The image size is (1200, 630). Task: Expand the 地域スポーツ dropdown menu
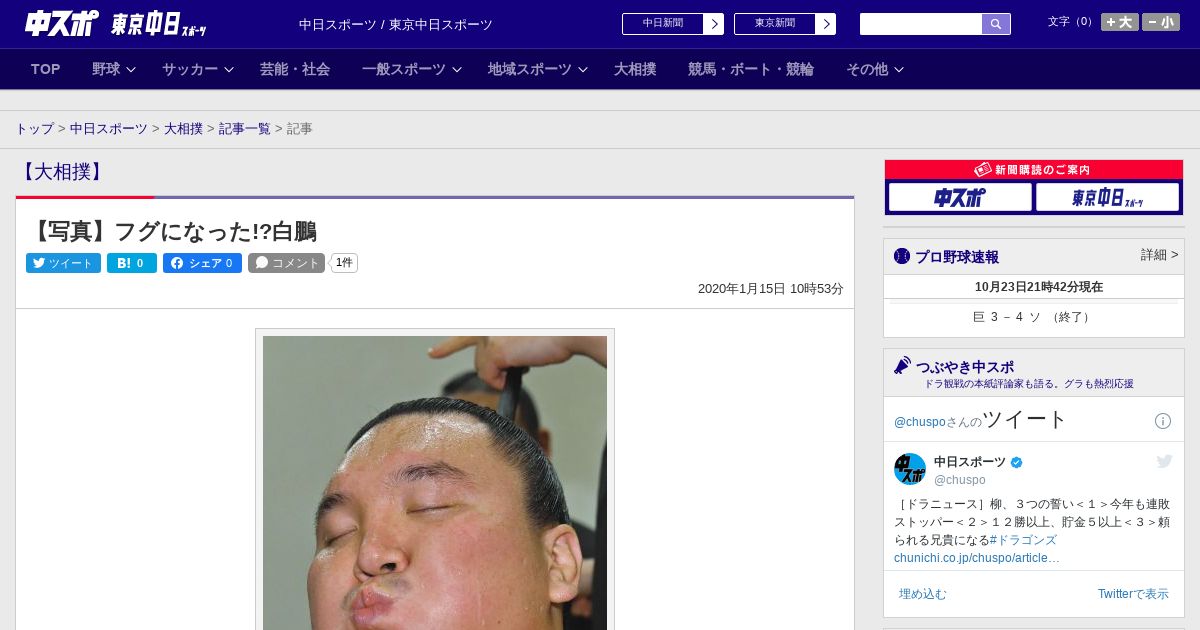[538, 69]
